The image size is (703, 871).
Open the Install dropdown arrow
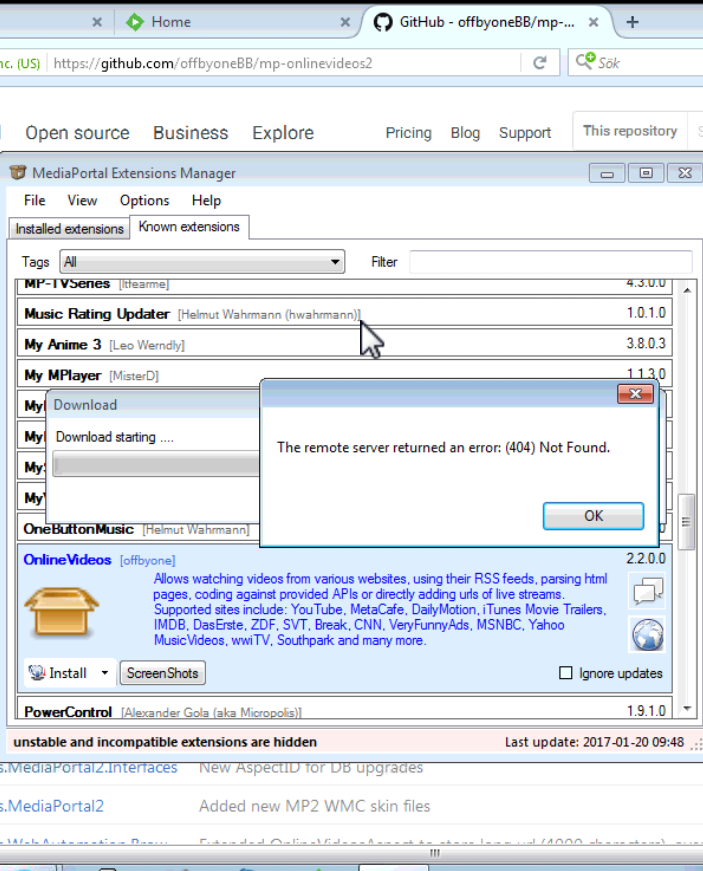pos(105,673)
